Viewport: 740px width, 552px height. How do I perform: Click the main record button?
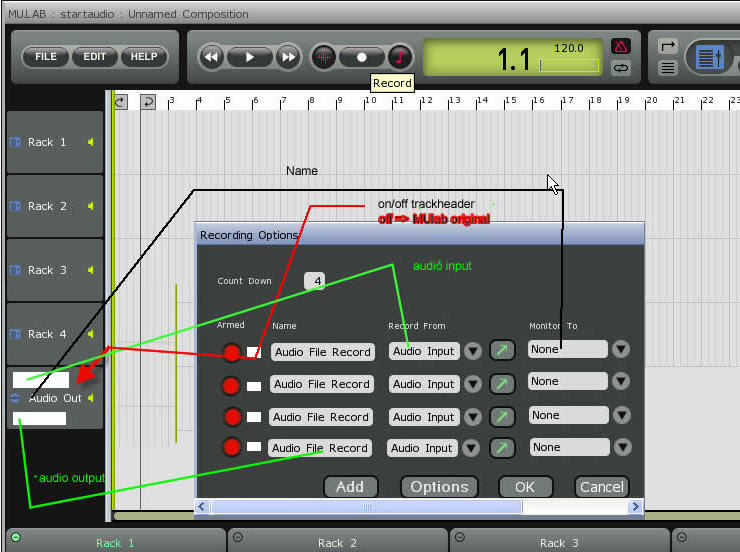pos(362,57)
